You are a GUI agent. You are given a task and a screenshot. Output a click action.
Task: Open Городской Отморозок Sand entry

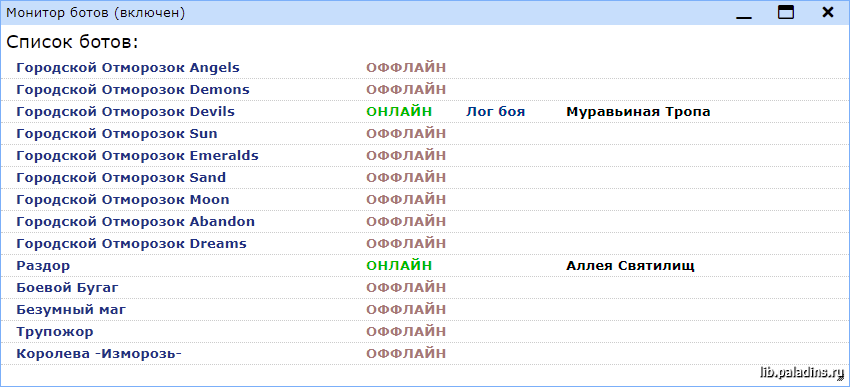pyautogui.click(x=121, y=177)
